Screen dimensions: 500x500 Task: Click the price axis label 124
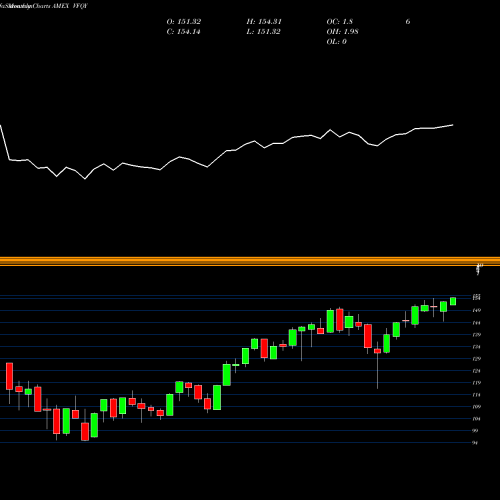(x=477, y=371)
